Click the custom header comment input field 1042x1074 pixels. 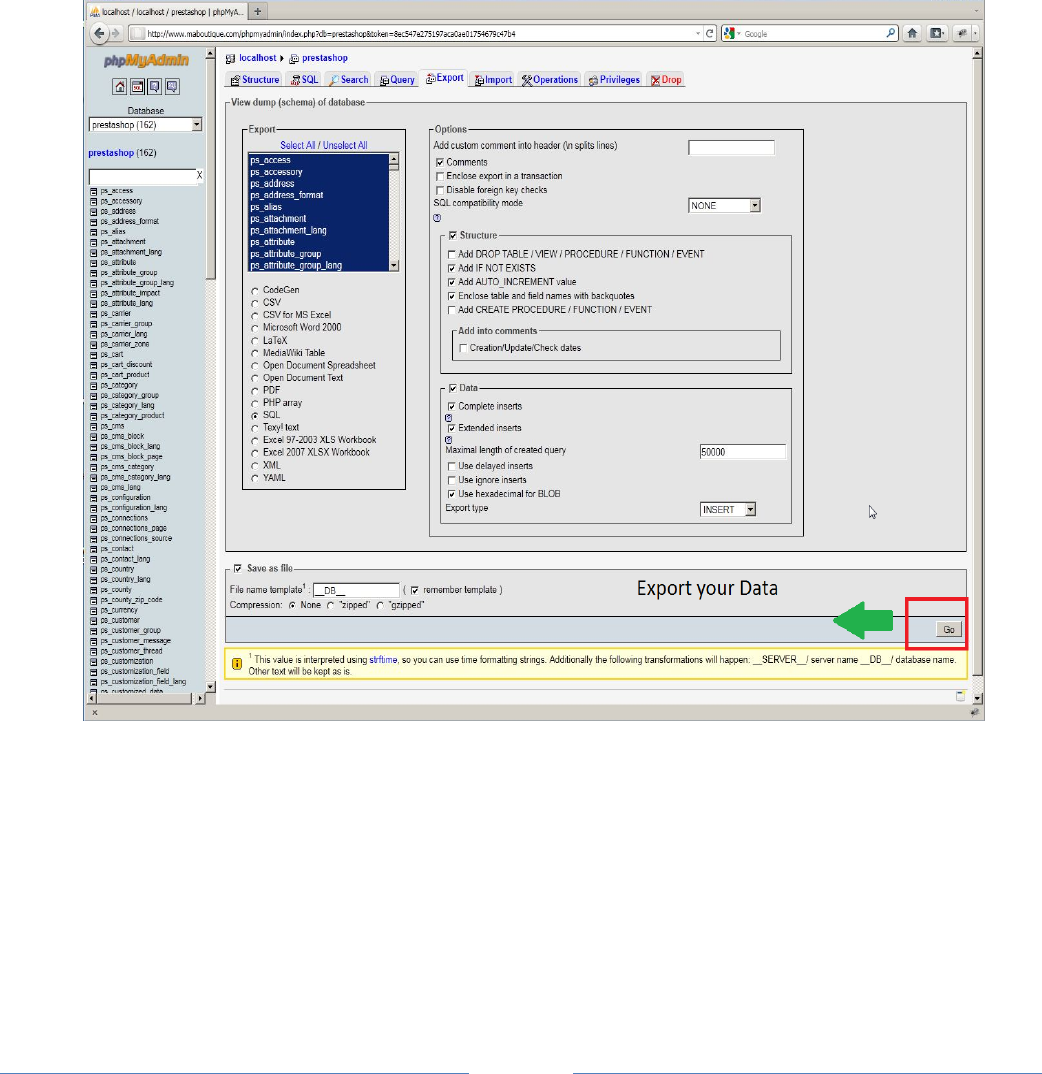point(731,148)
